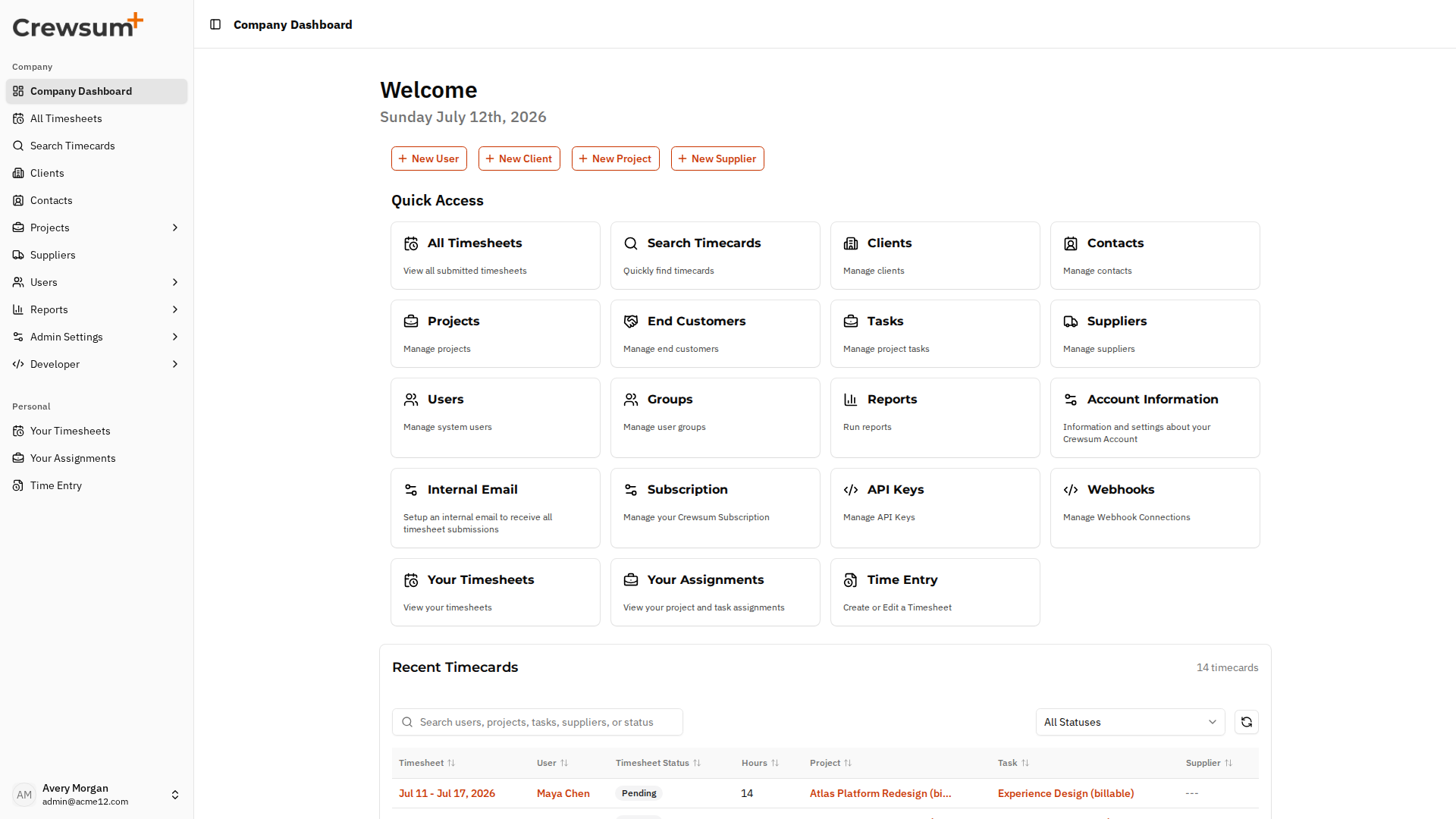Sort table by Project column

coord(831,763)
